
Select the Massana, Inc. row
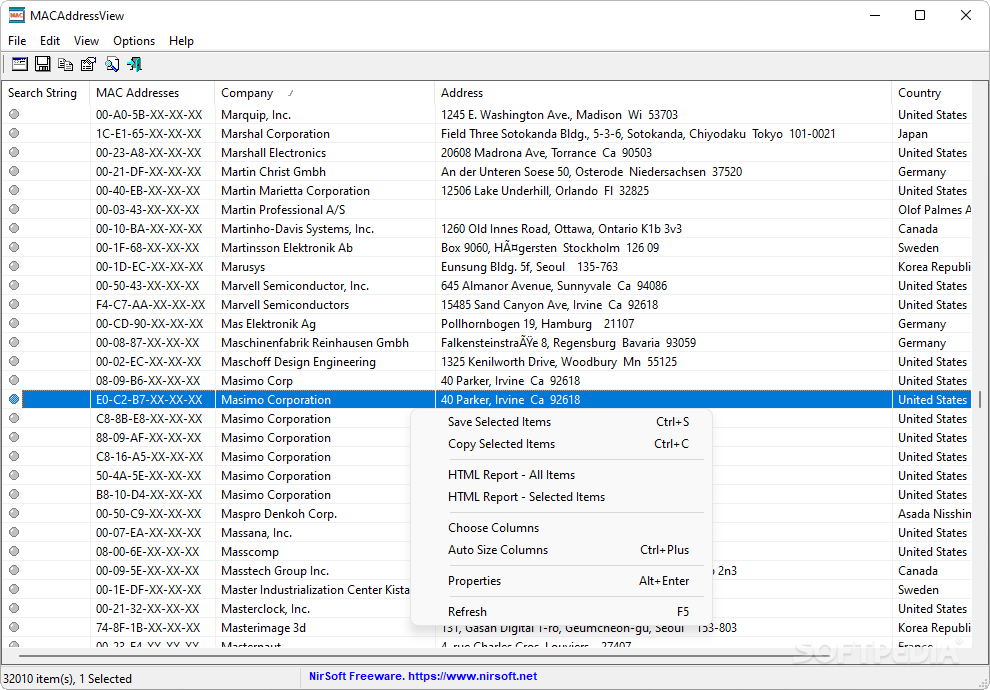(487, 532)
